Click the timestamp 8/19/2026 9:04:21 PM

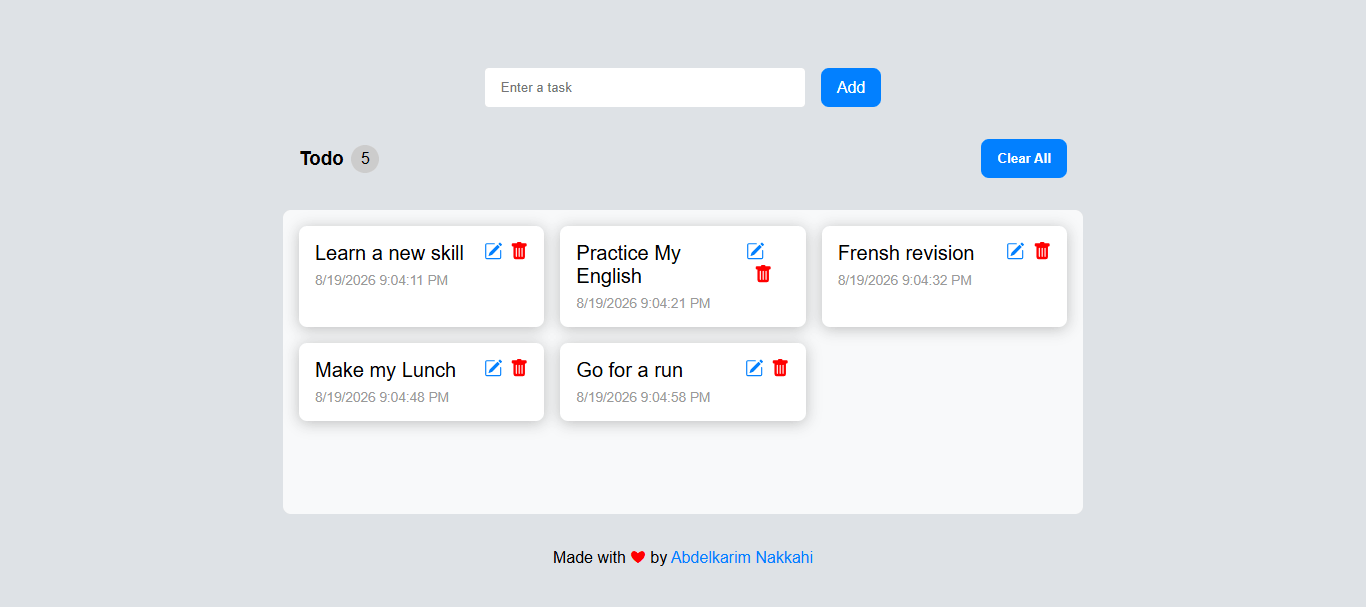(643, 303)
